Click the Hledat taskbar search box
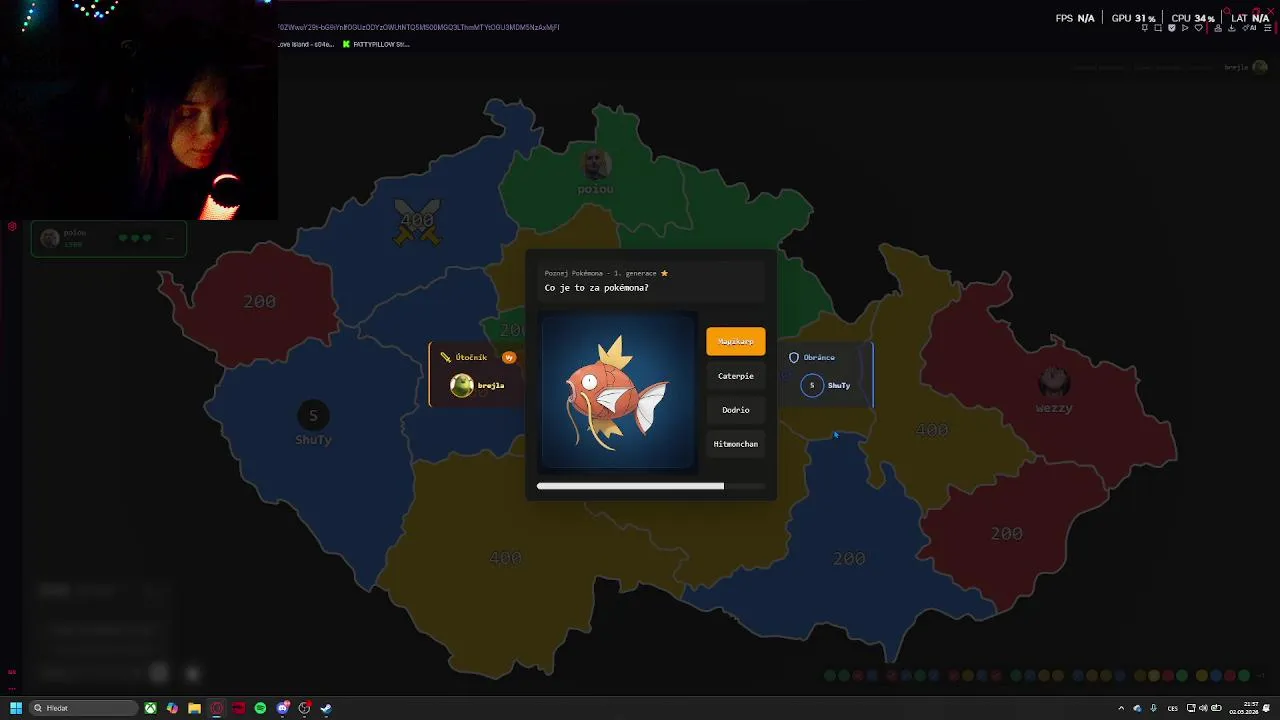Viewport: 1280px width, 720px height. pos(83,708)
